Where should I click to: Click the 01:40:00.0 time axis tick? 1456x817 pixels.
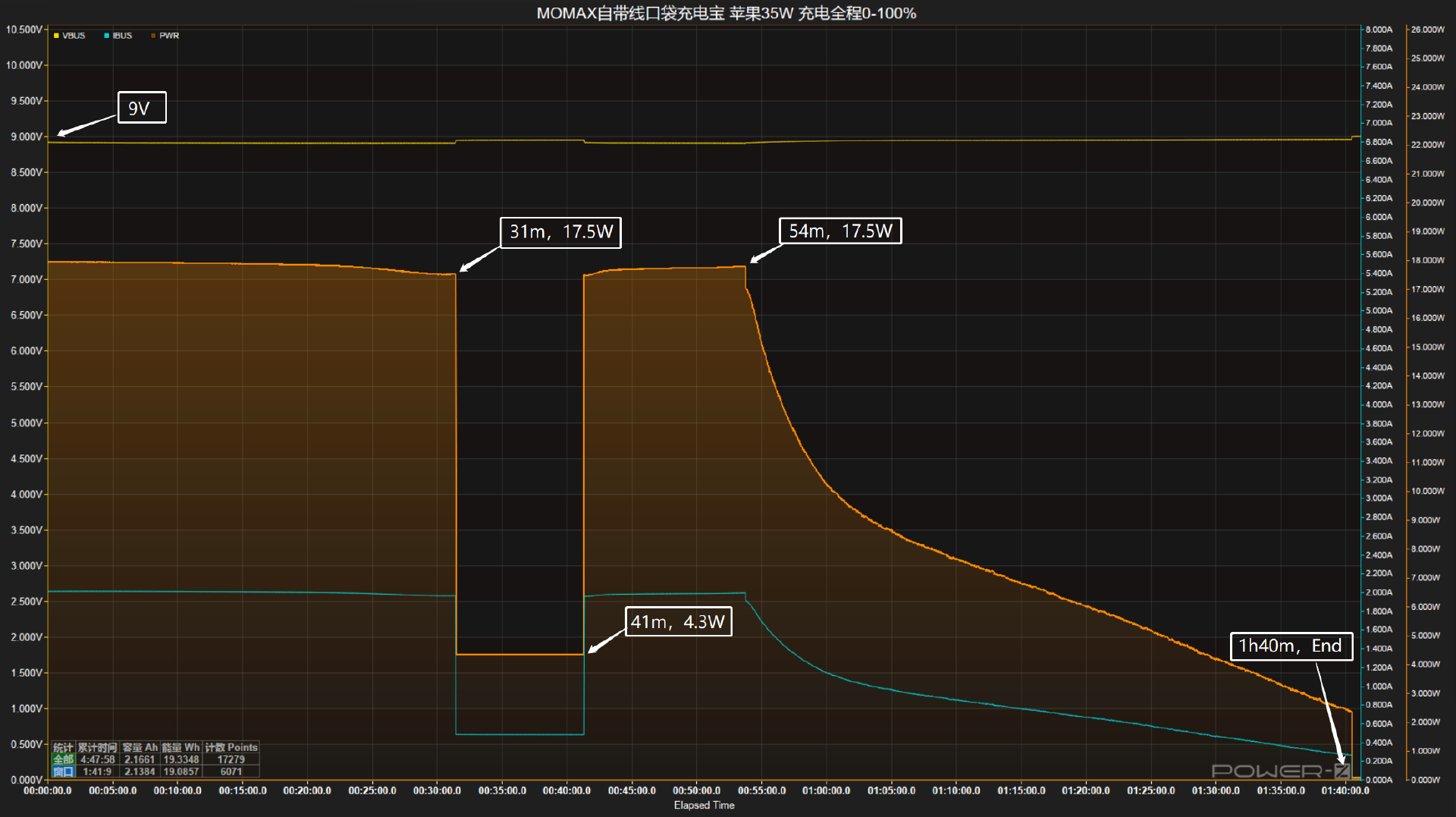coord(1345,790)
